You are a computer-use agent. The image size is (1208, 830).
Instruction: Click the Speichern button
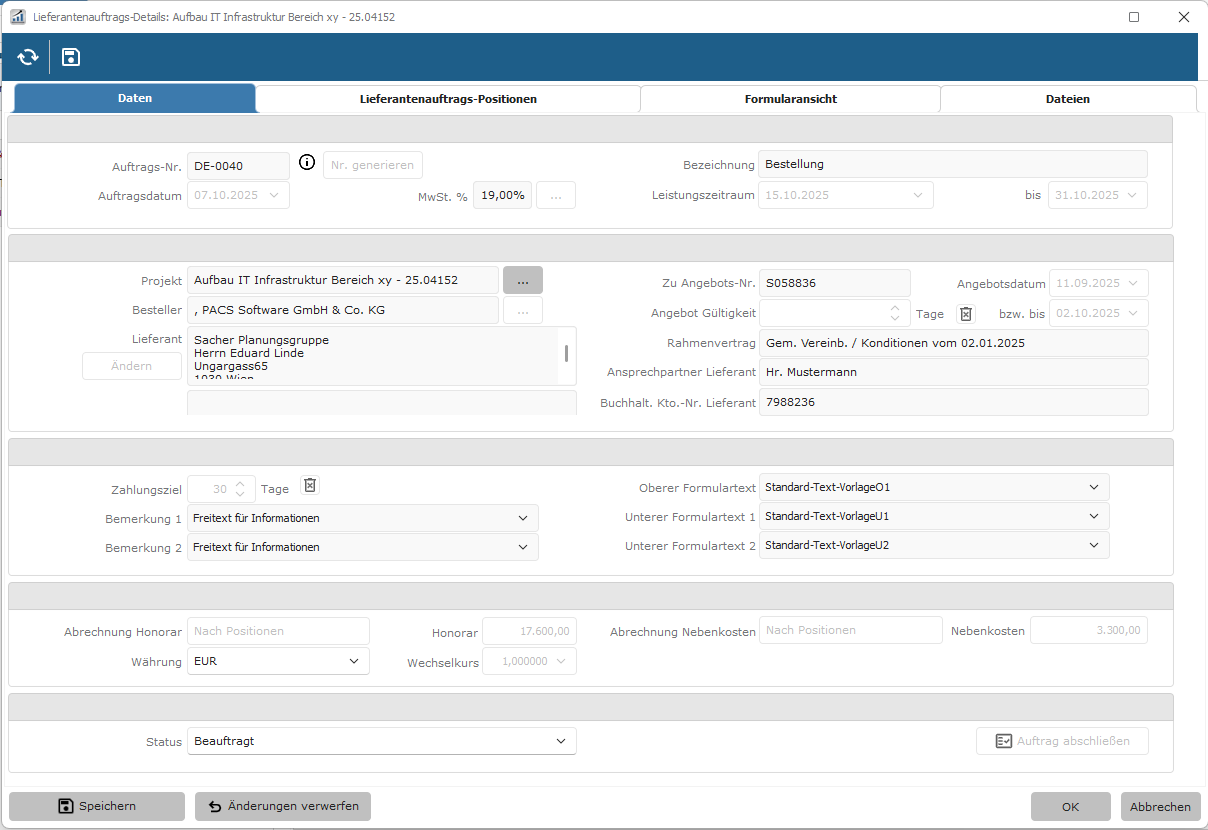click(97, 806)
